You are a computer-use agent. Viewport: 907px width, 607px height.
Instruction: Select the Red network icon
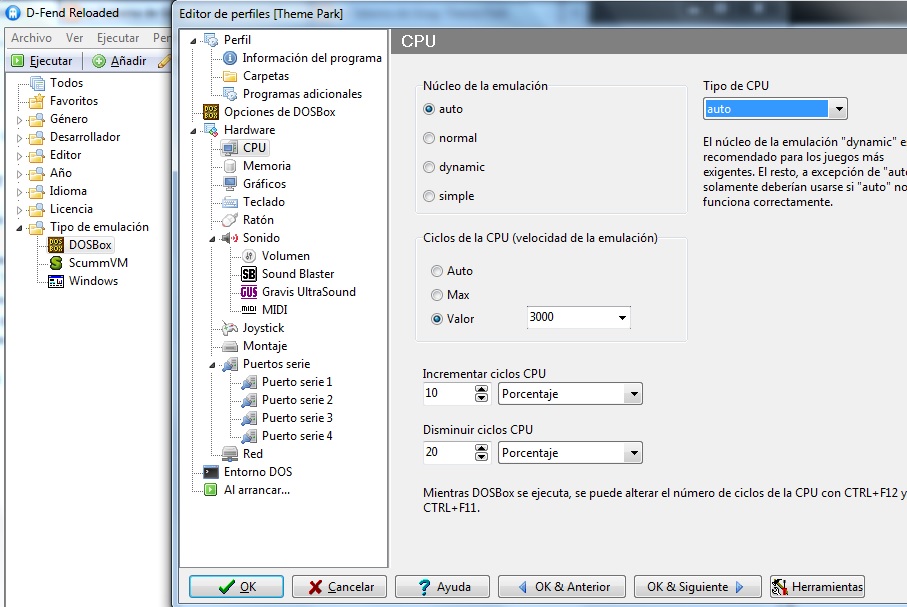click(x=230, y=454)
